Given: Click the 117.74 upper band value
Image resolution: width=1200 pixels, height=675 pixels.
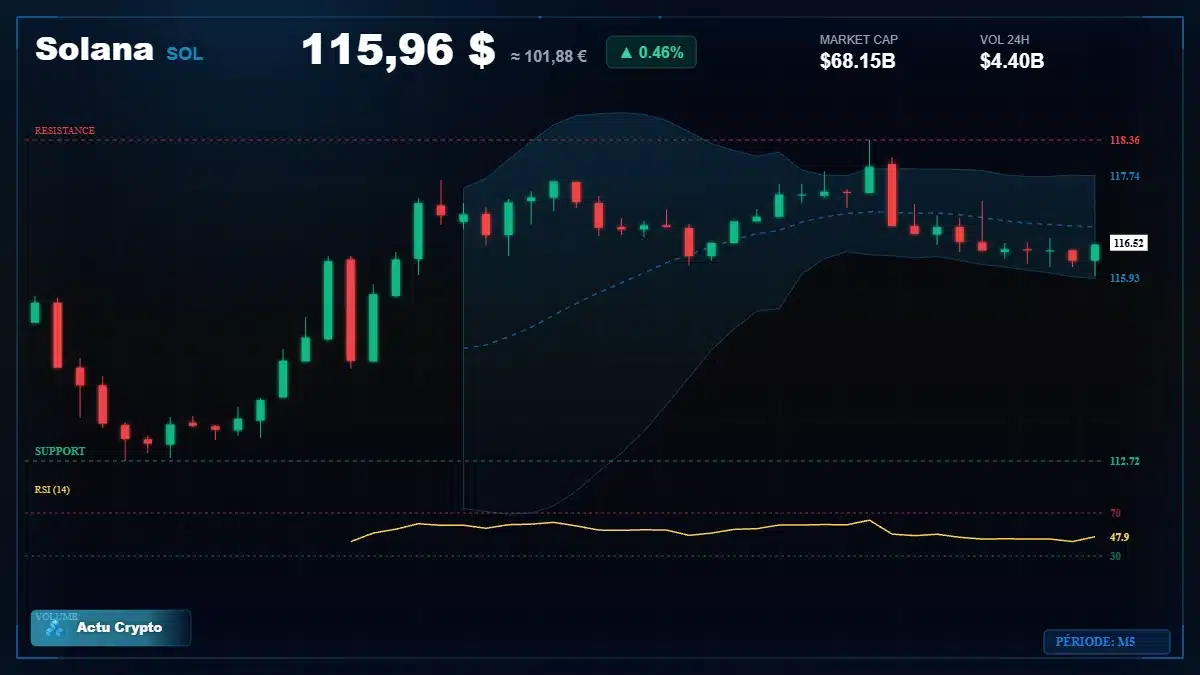Looking at the screenshot, I should tap(1125, 176).
